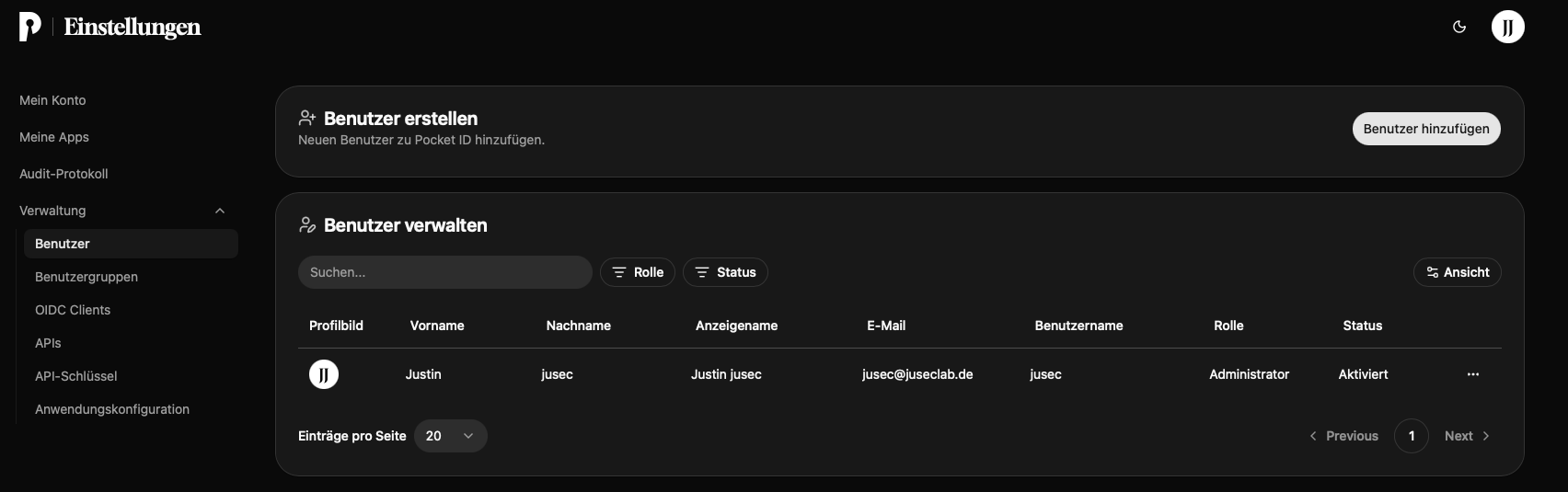Viewport: 1568px width, 492px height.
Task: Collapse the Verwaltung section chevron
Action: (x=220, y=211)
